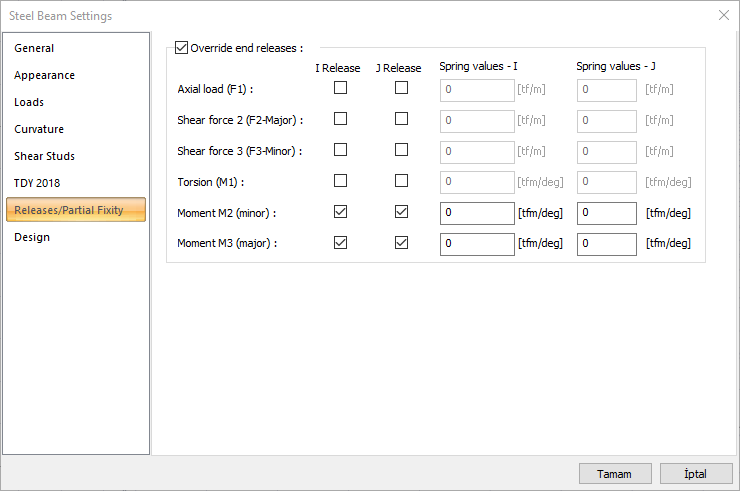This screenshot has height=491, width=740.
Task: Open the General settings tab
Action: pyautogui.click(x=34, y=48)
